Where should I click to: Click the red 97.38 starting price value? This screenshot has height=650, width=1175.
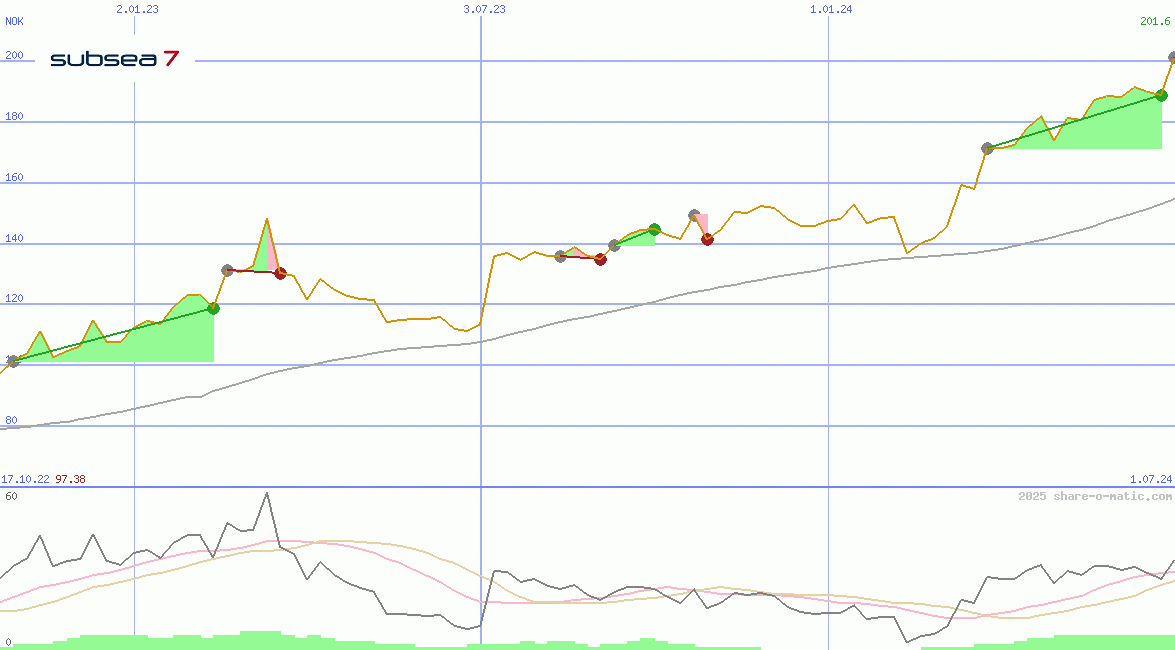[x=70, y=480]
